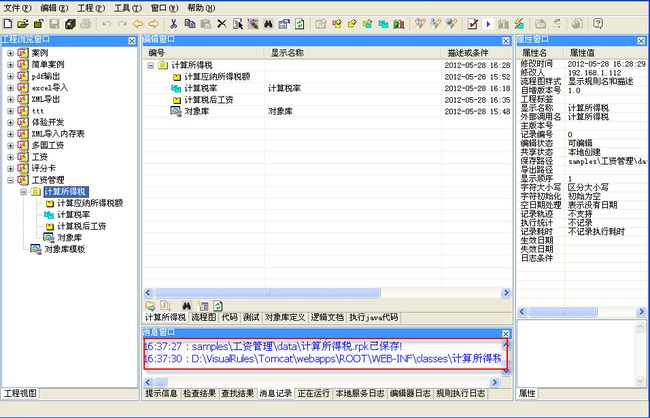650x418 pixels.
Task: Click properties window horizontal scrollbar thumb
Action: pyautogui.click(x=563, y=311)
